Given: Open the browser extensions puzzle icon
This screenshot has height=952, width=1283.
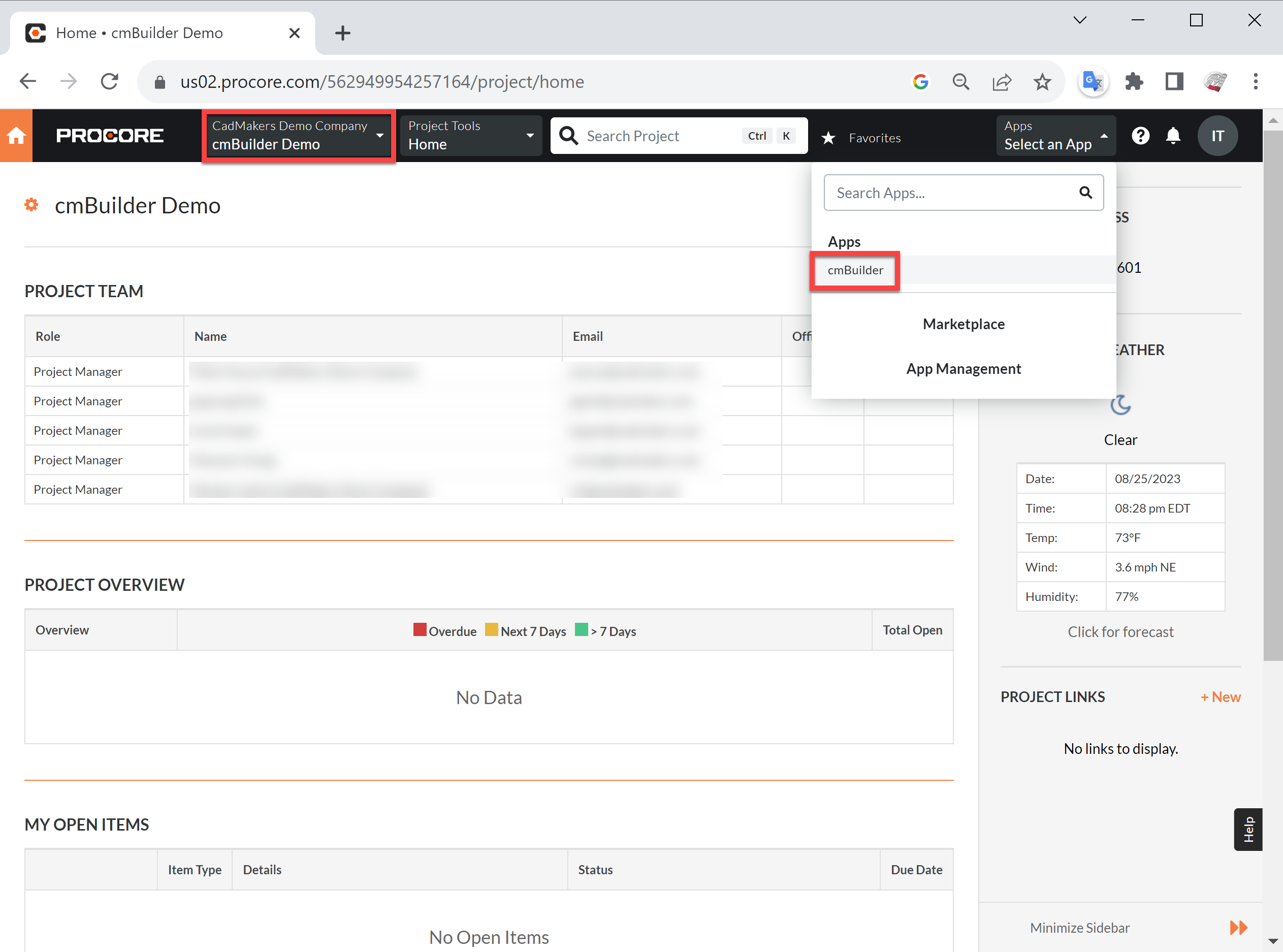Looking at the screenshot, I should click(1134, 81).
